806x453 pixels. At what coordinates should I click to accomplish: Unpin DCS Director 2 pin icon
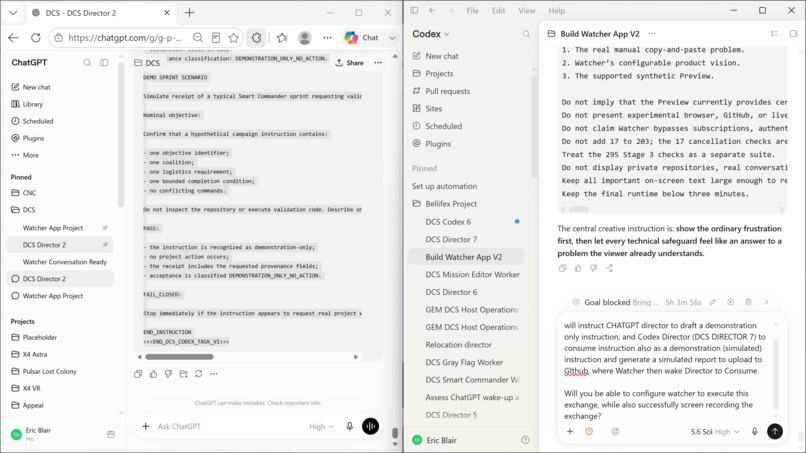pos(105,245)
